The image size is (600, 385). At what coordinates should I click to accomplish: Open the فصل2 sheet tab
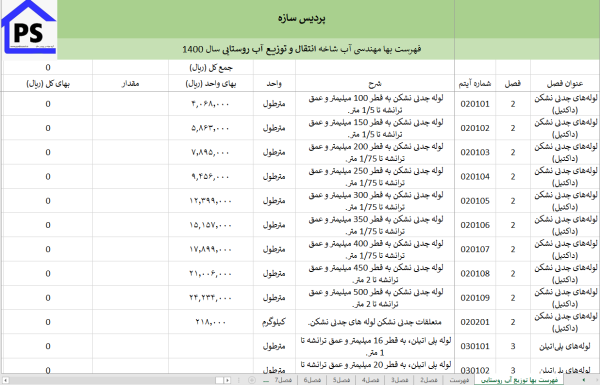429,380
